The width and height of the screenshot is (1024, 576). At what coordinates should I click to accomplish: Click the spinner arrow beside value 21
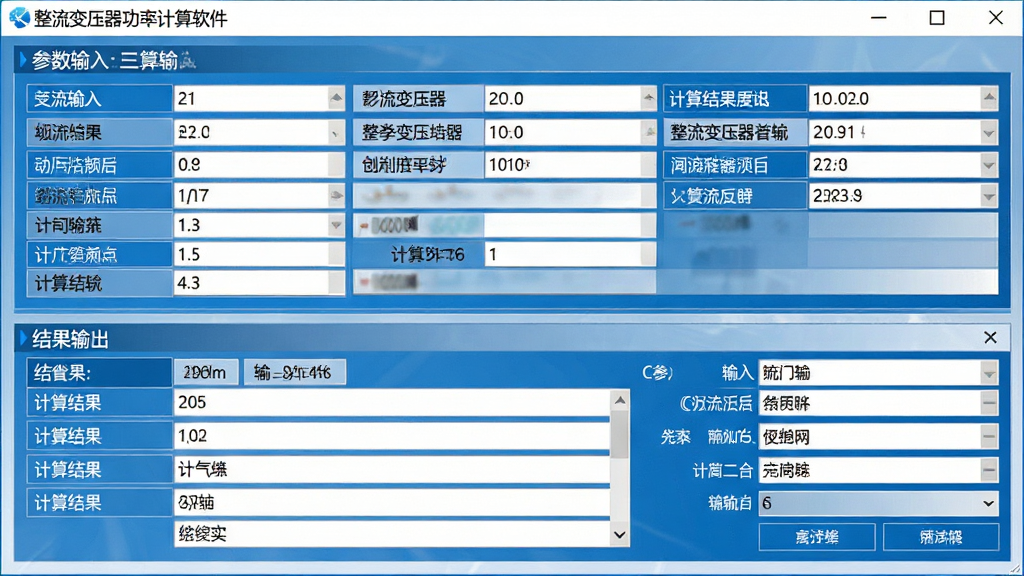[336, 99]
